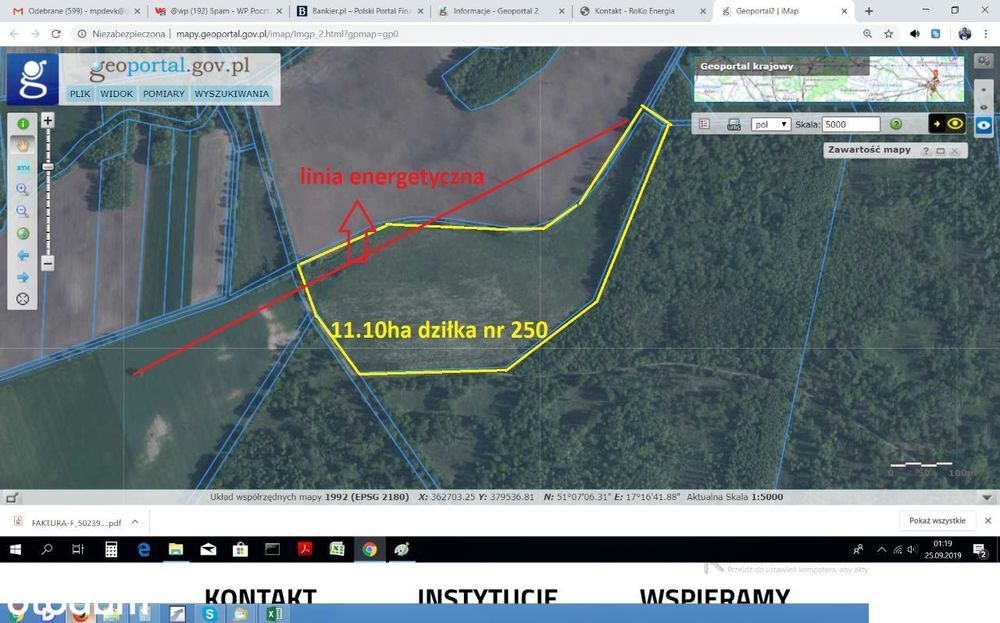Click the Geoportal krajowy overview minimap
Viewport: 1000px width, 623px height.
pyautogui.click(x=828, y=79)
